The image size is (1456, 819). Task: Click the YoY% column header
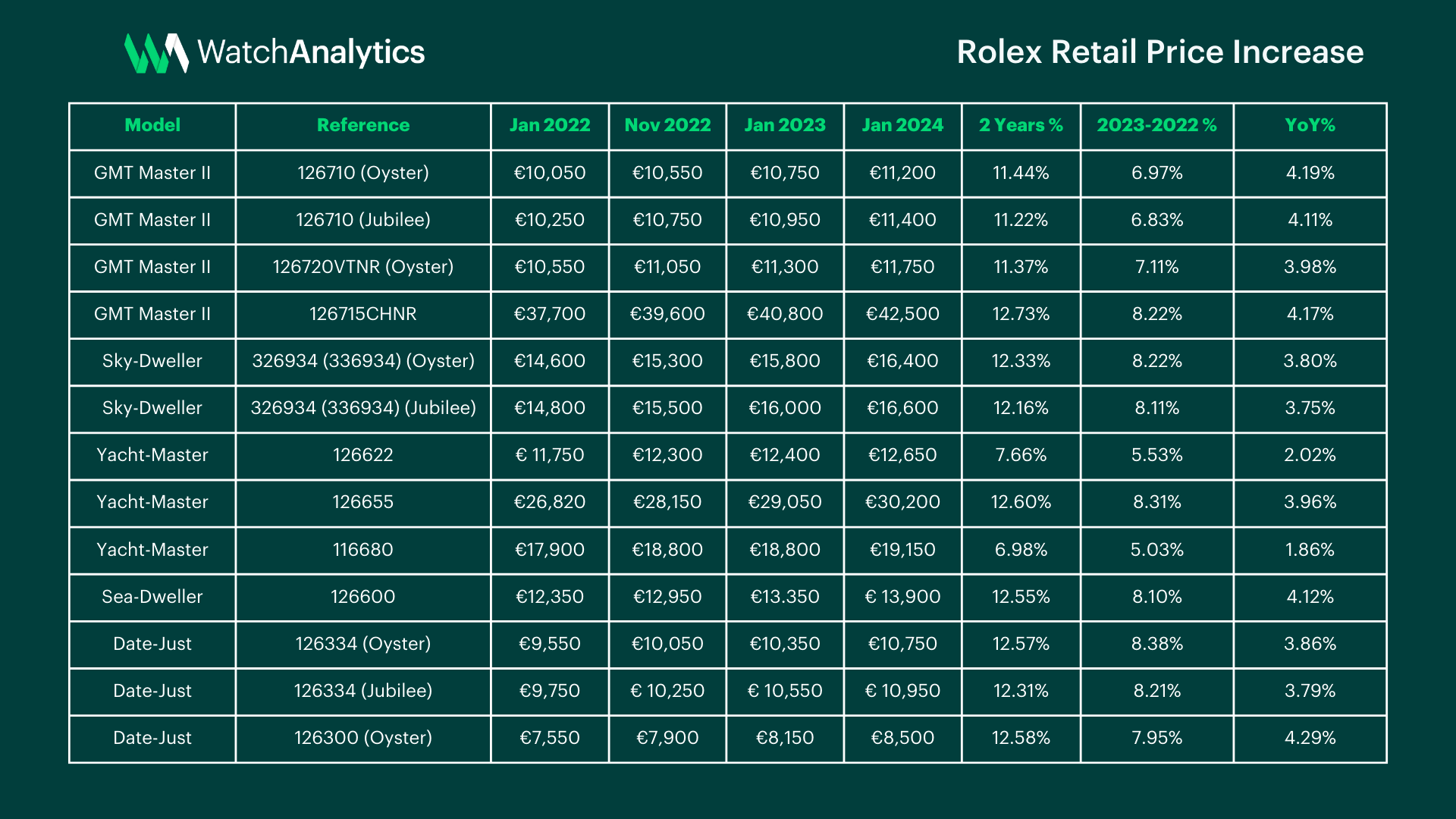[x=1310, y=125]
